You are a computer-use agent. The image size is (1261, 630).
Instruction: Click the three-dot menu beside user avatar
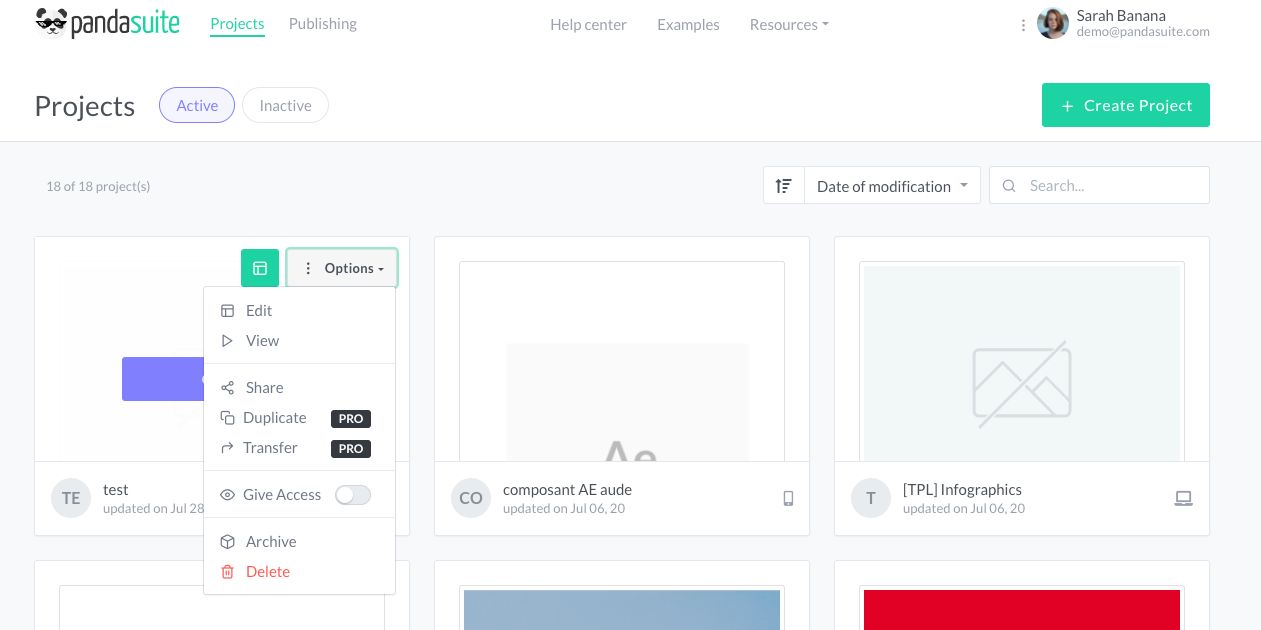point(1023,25)
